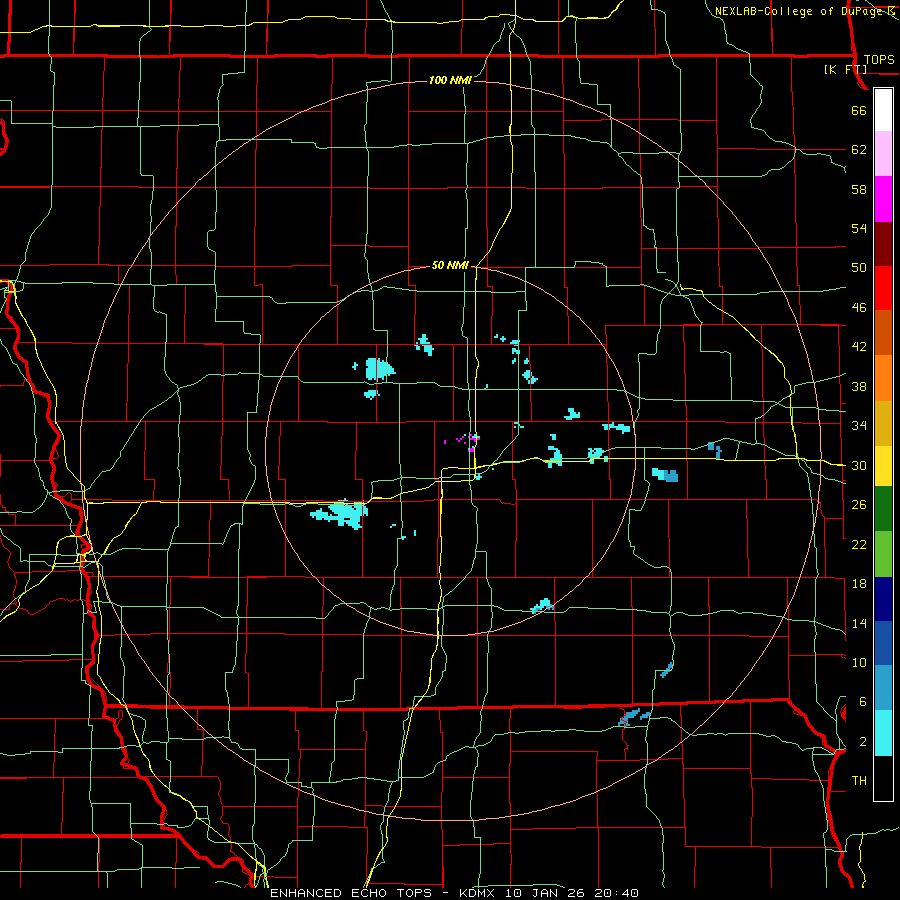The width and height of the screenshot is (900, 900).
Task: Click the 18 value on the scale
Action: click(x=859, y=584)
